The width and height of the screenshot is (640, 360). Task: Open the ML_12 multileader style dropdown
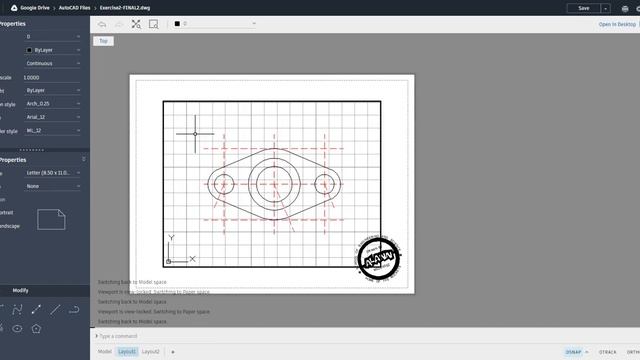53,131
